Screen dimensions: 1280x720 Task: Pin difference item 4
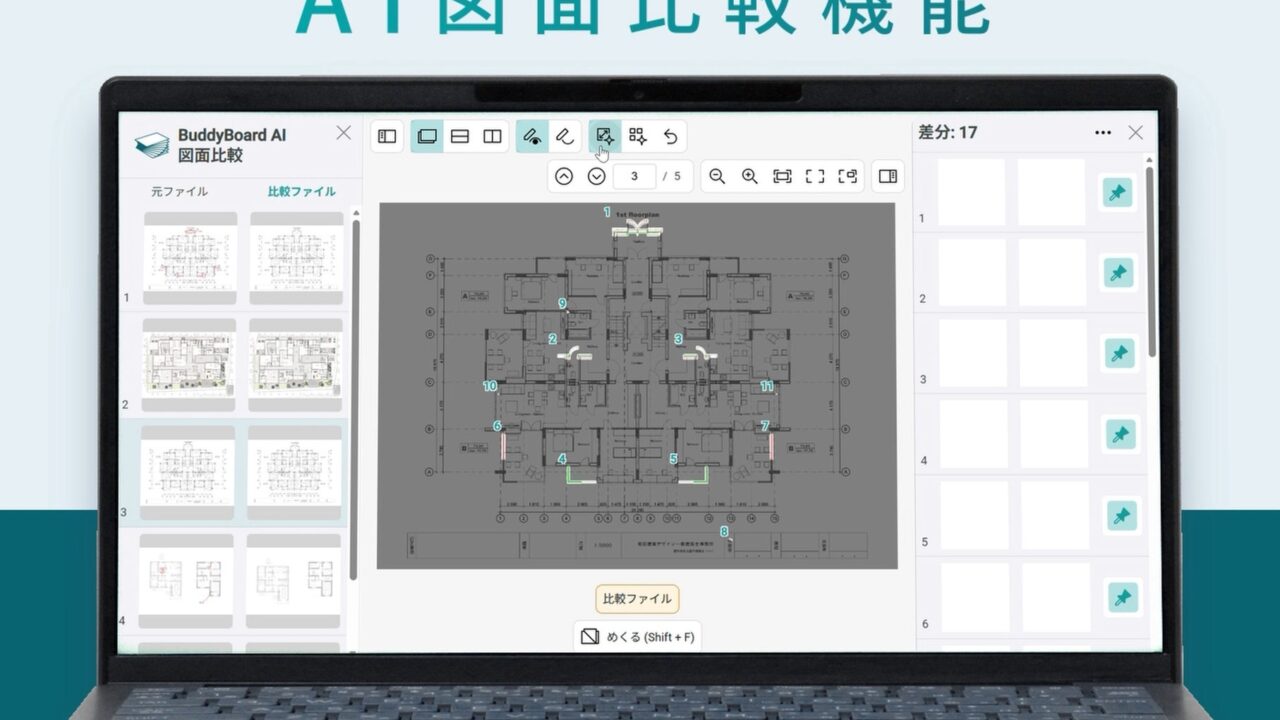point(1121,434)
